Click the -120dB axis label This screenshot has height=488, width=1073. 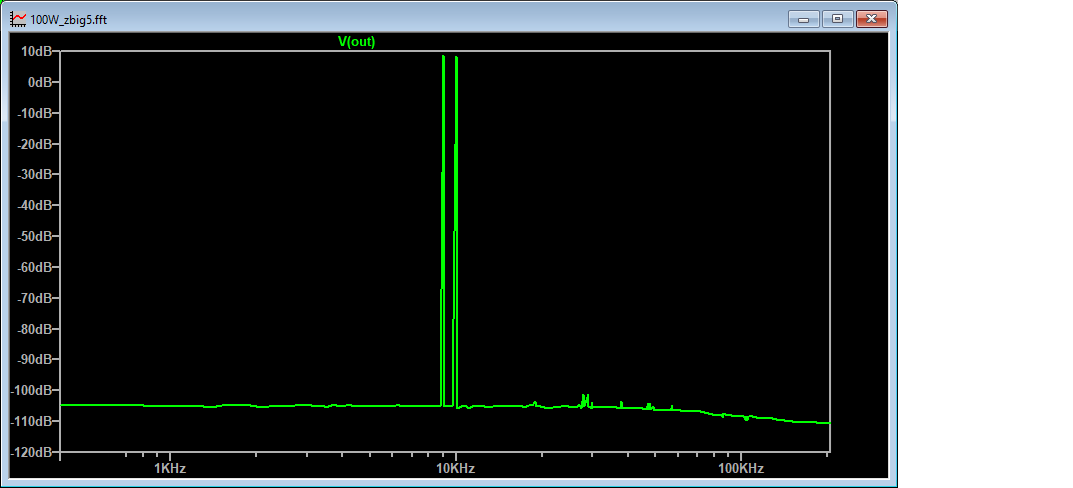[32, 452]
